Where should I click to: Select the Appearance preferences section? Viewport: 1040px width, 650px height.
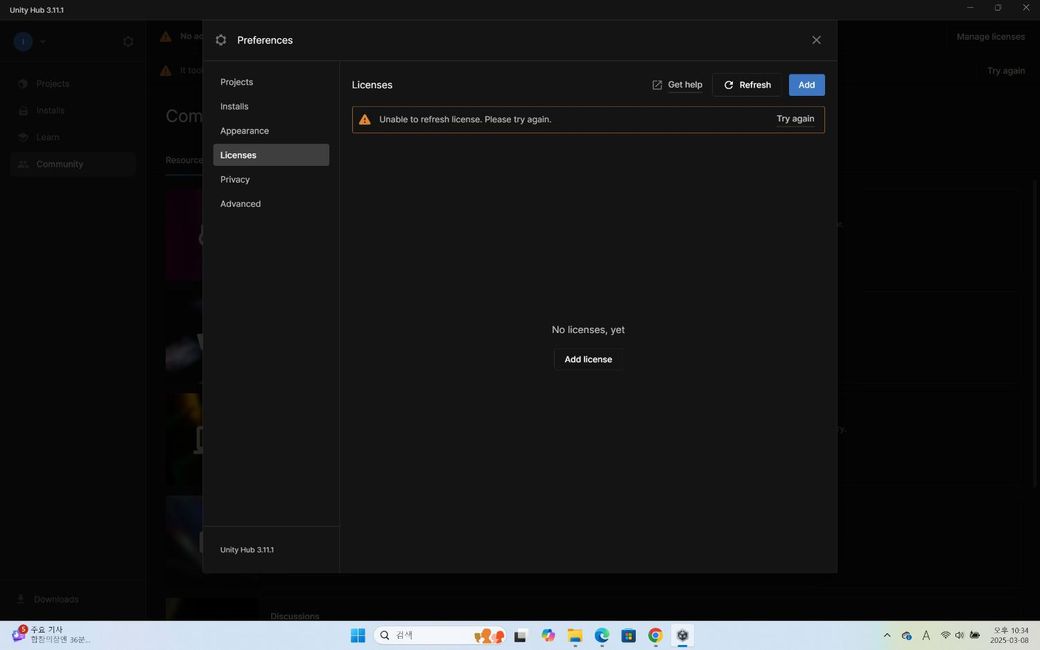pos(245,131)
